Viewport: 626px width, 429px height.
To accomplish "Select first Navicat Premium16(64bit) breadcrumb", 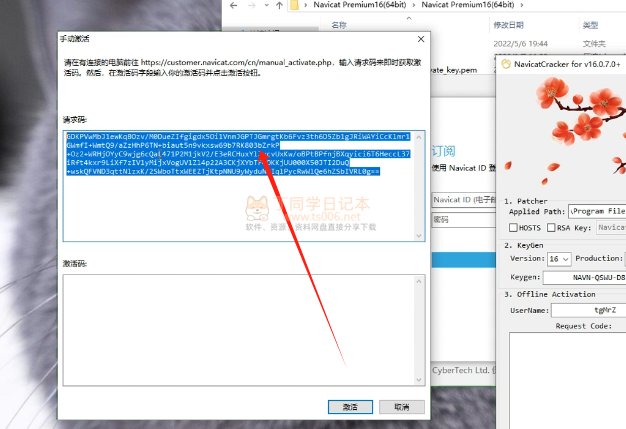I will point(360,5).
